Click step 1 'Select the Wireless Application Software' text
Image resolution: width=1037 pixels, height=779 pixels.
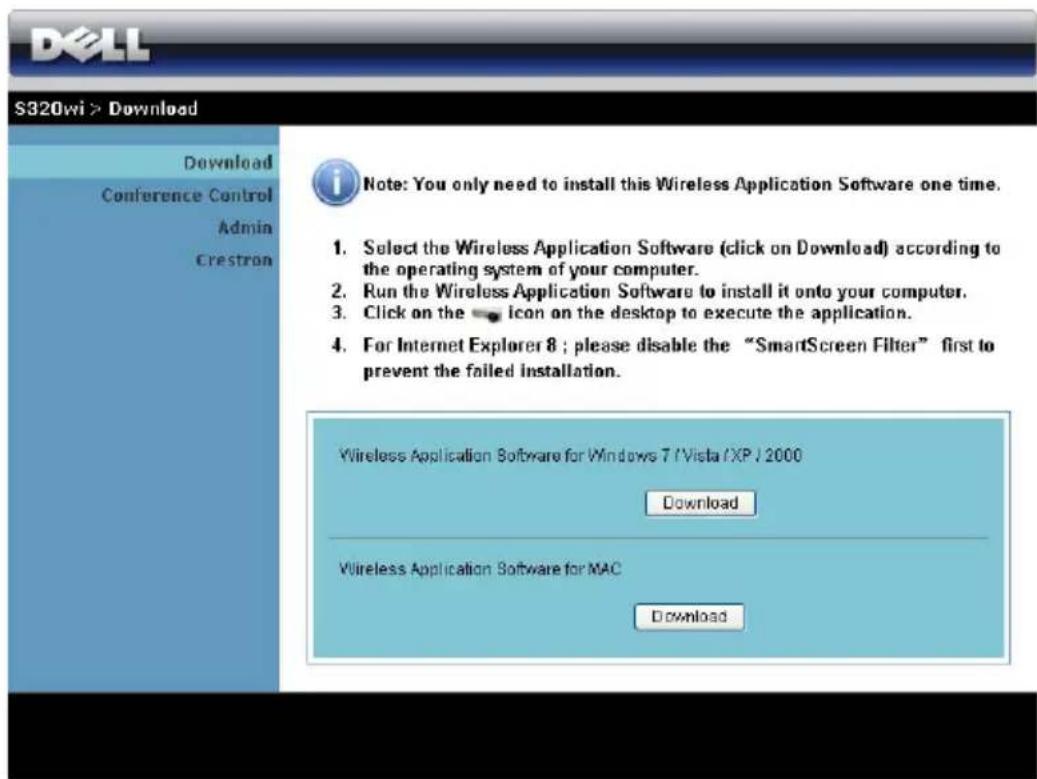(681, 259)
